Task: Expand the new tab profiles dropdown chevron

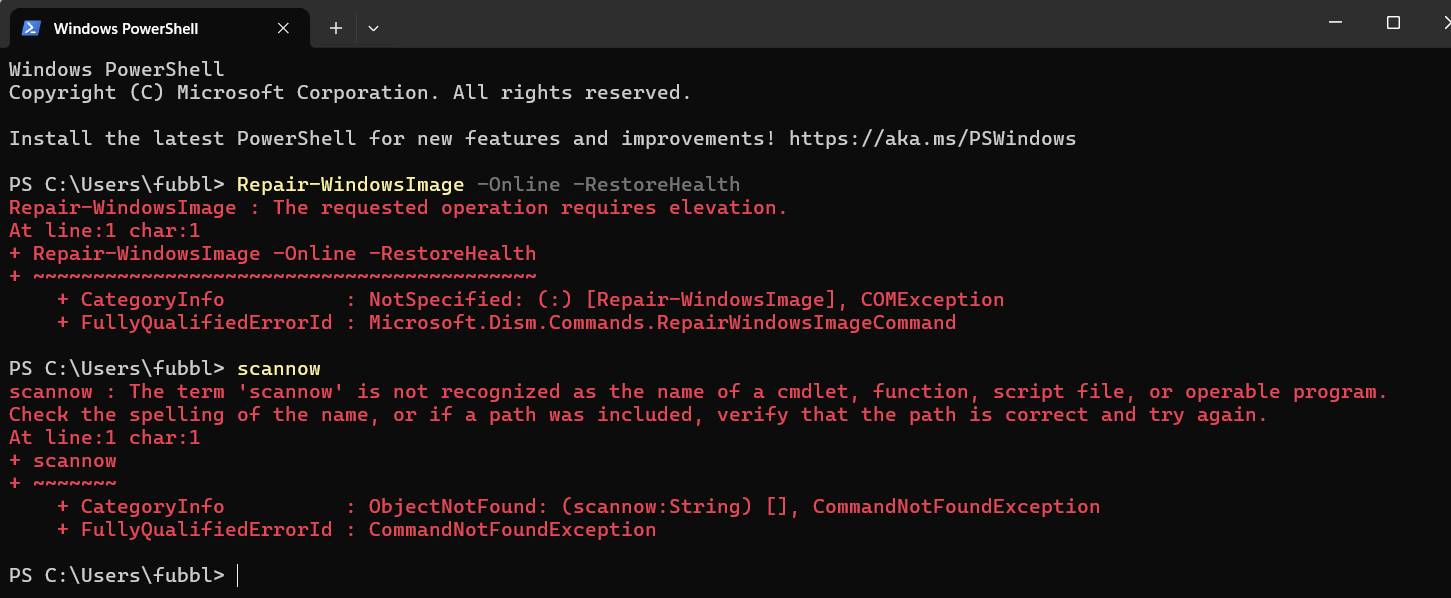Action: pyautogui.click(x=373, y=29)
